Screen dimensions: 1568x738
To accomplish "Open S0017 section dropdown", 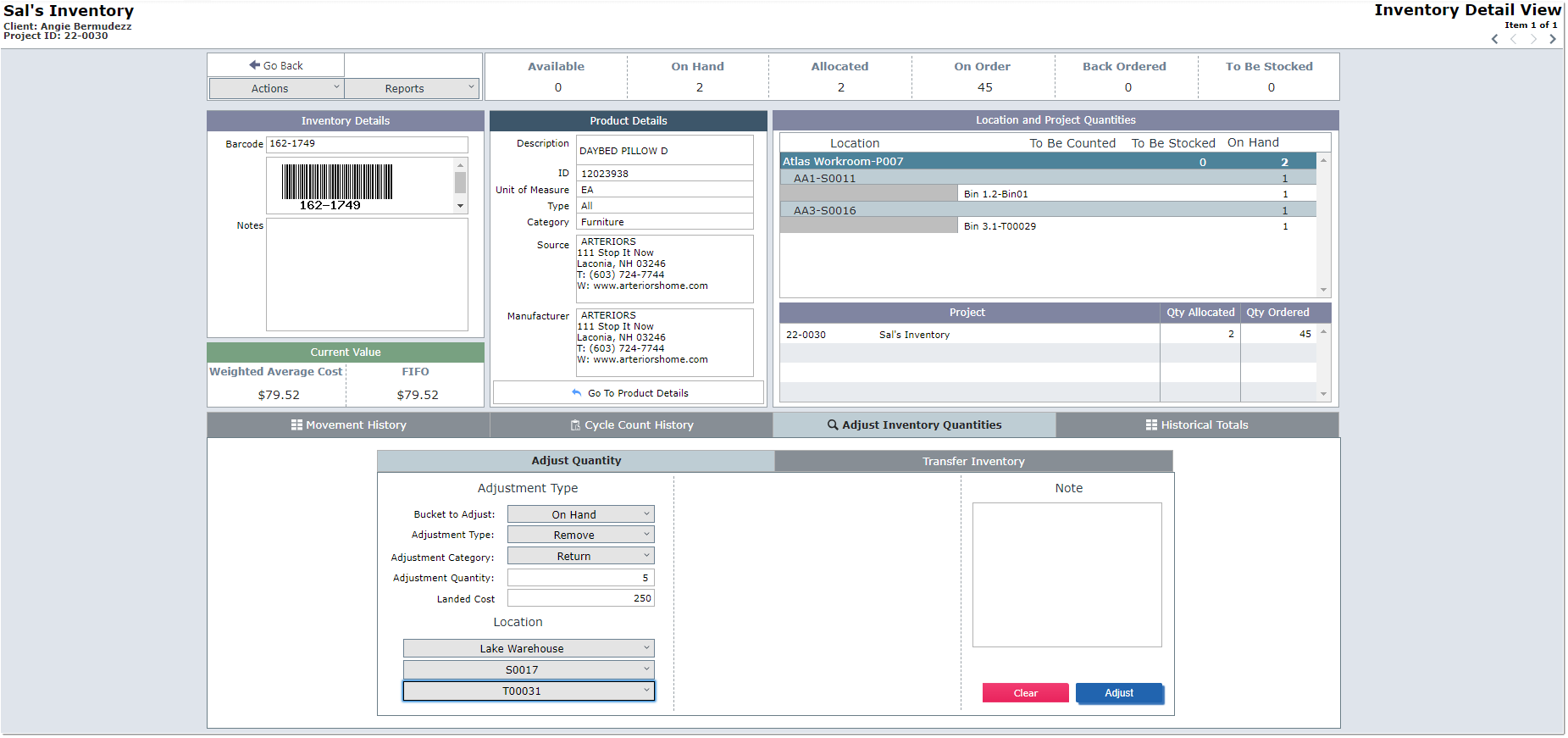I will pyautogui.click(x=529, y=669).
